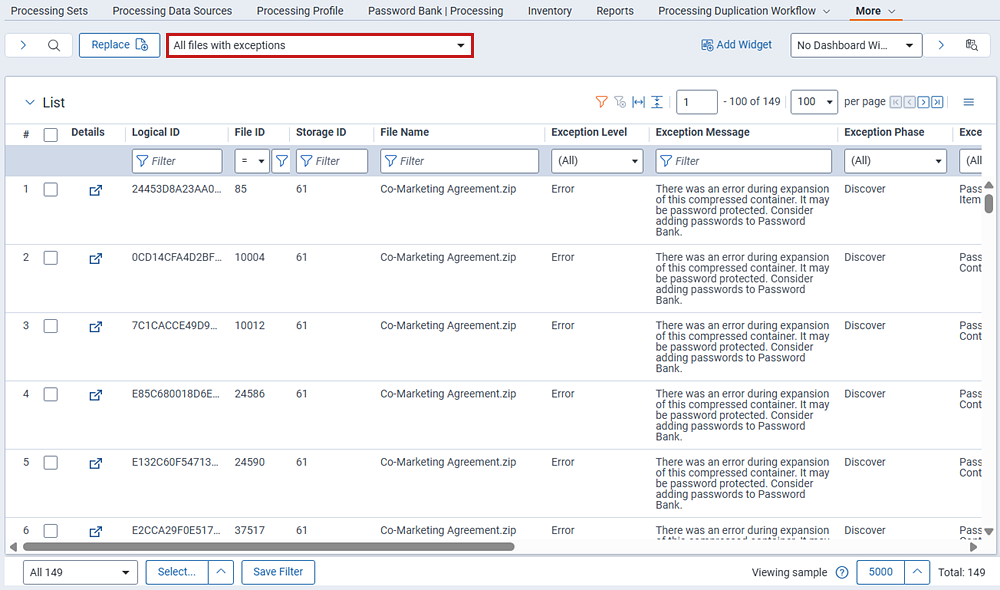Click the Select... button
This screenshot has width=1000, height=590.
point(177,572)
